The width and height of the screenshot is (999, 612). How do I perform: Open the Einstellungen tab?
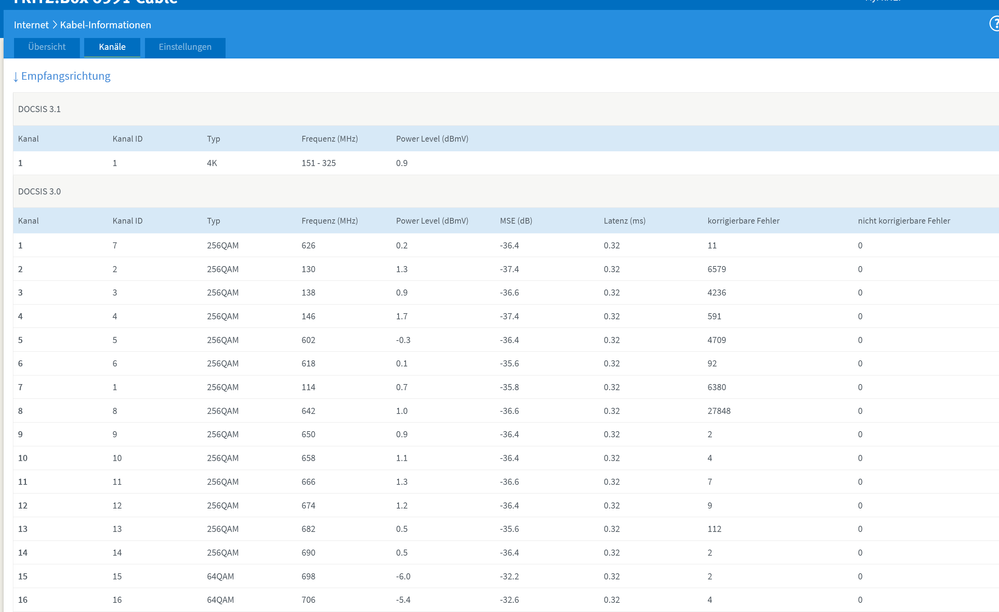click(185, 47)
